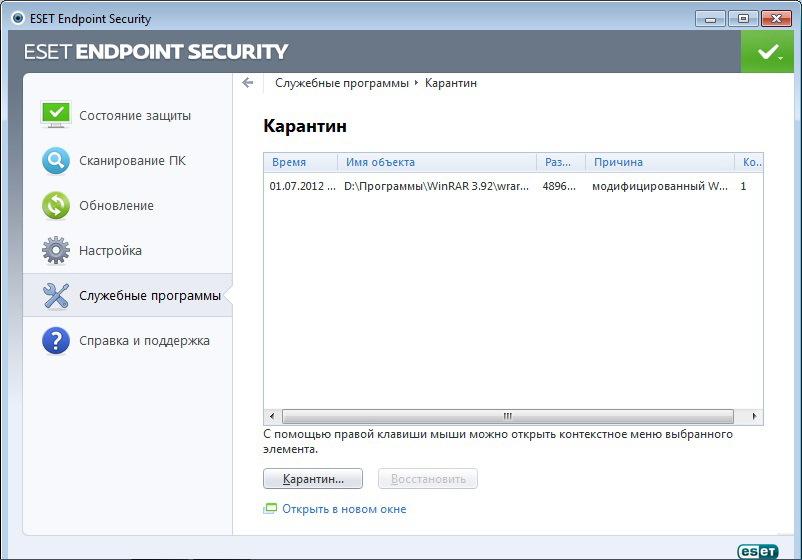Select the quarantined WinRAR file row
This screenshot has width=802, height=560.
500,186
